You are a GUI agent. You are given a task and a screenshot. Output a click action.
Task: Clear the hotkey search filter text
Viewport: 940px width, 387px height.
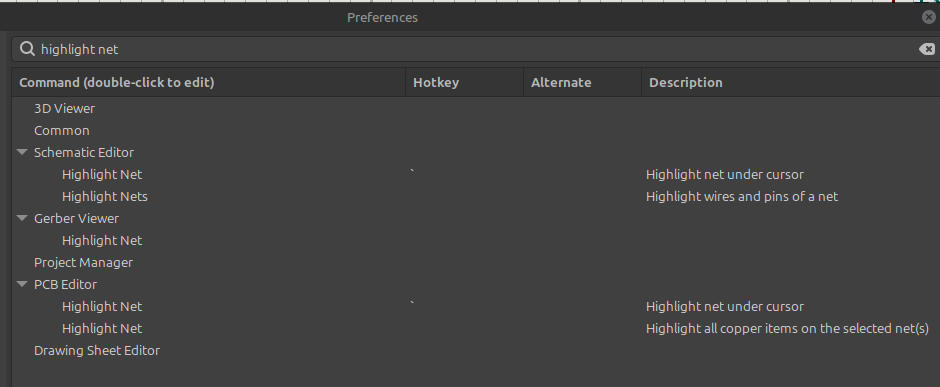(927, 49)
